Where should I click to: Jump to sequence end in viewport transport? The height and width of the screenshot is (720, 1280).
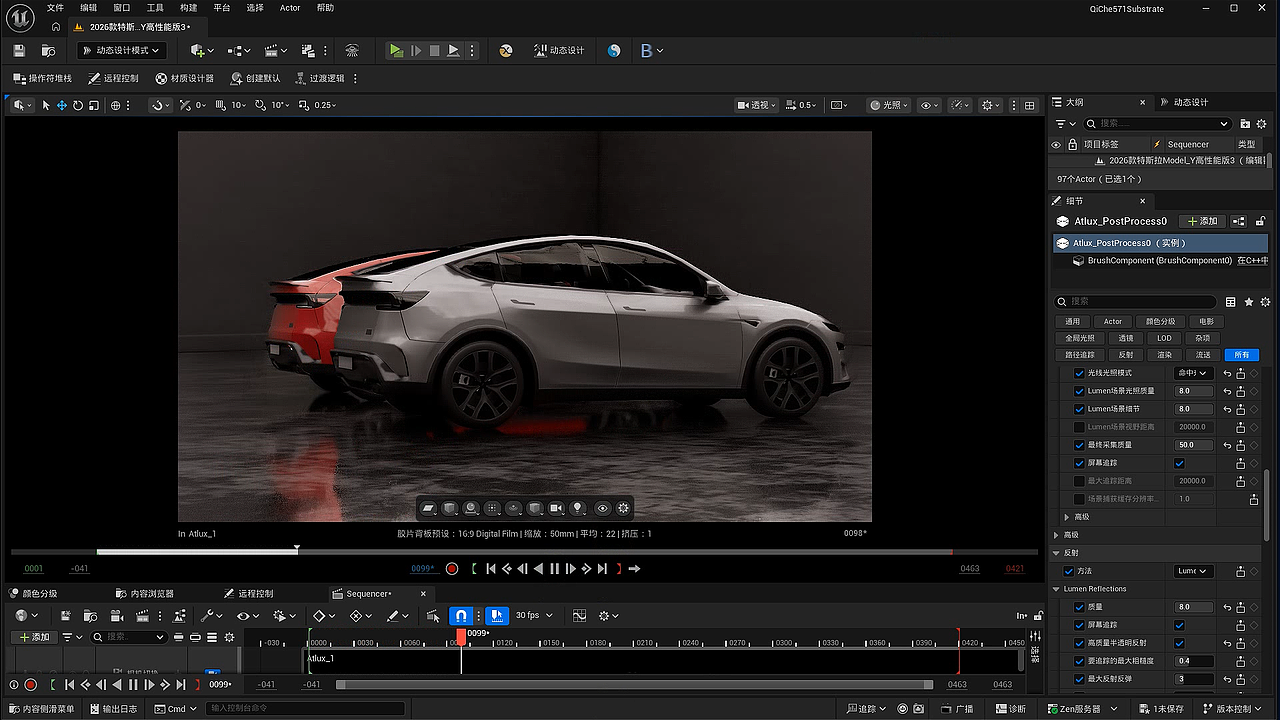[602, 568]
